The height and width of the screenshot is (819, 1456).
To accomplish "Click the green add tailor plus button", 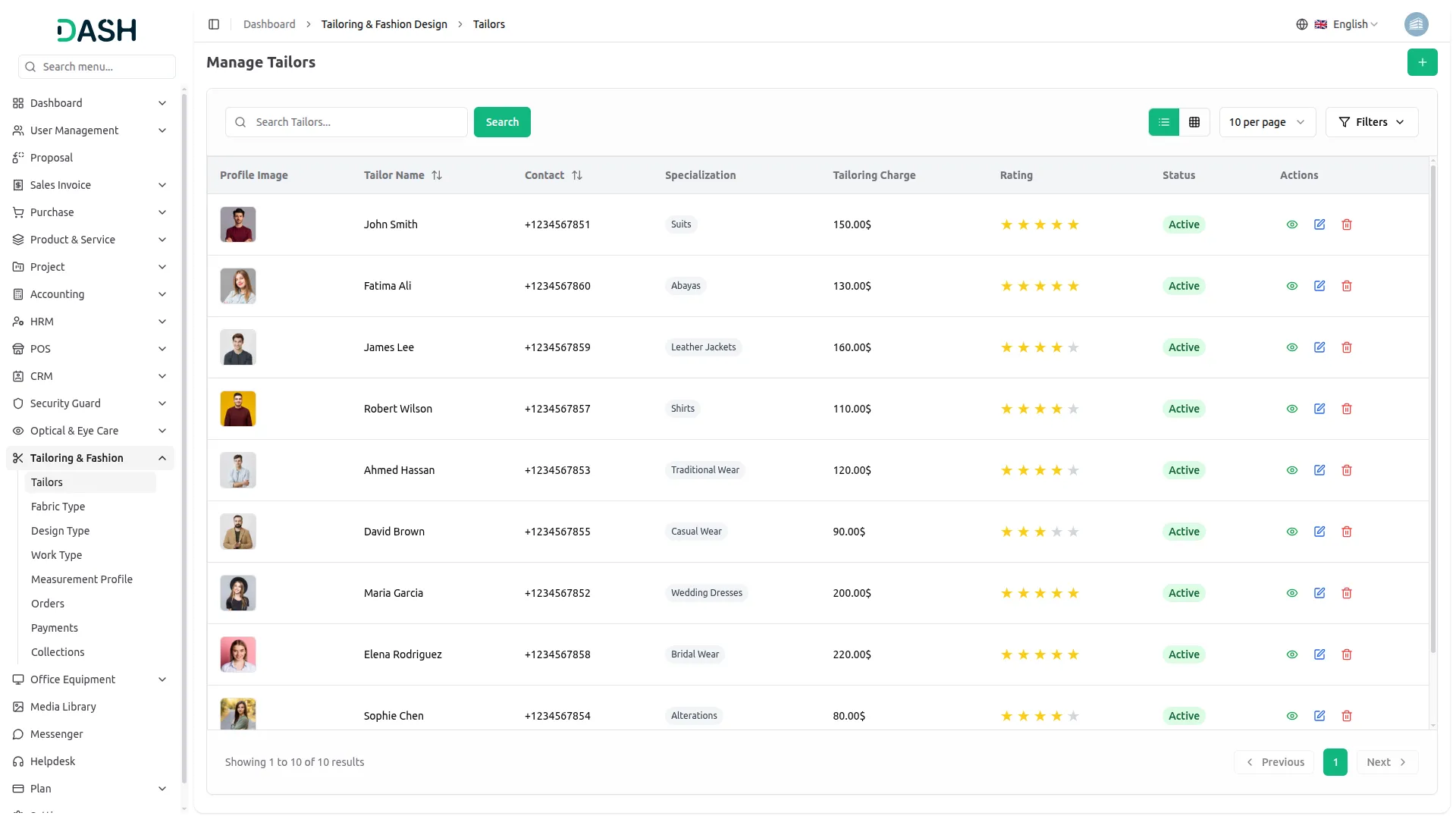I will coord(1422,62).
